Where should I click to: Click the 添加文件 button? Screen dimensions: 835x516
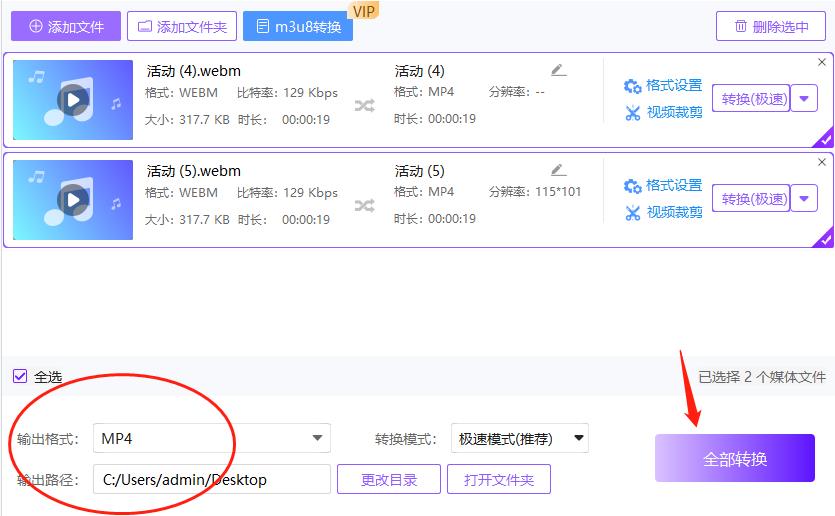click(66, 26)
